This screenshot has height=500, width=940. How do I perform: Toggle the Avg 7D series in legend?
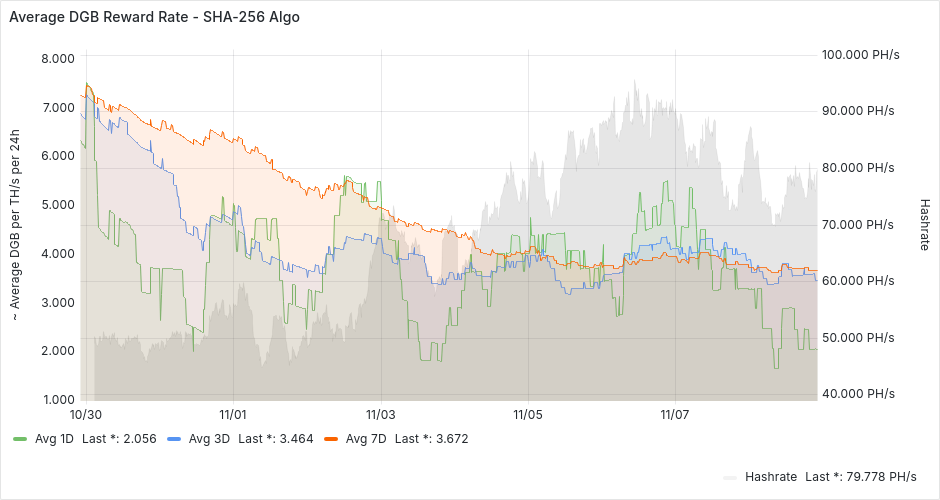coord(365,438)
